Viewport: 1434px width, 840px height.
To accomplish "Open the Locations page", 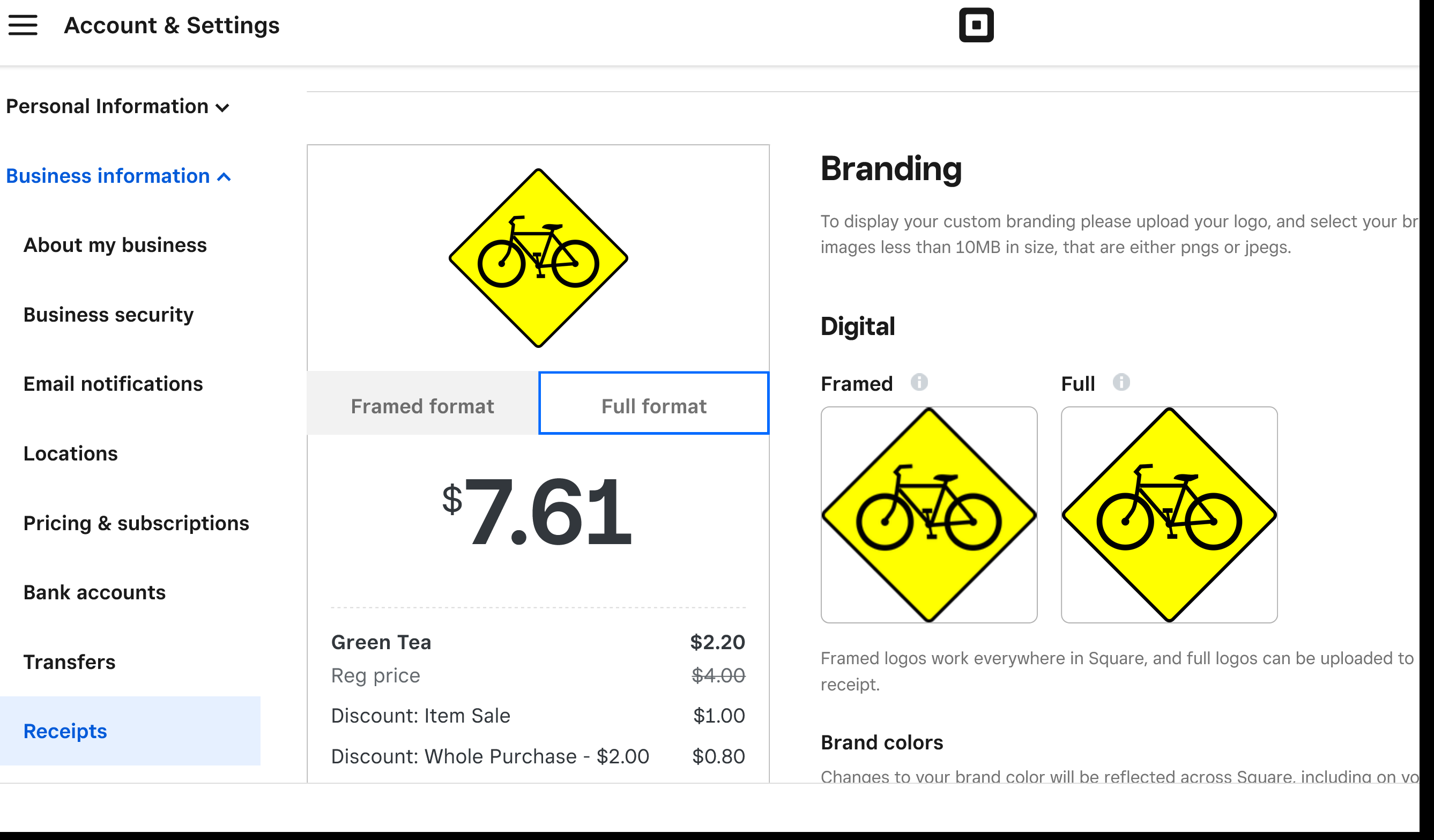I will click(x=71, y=453).
